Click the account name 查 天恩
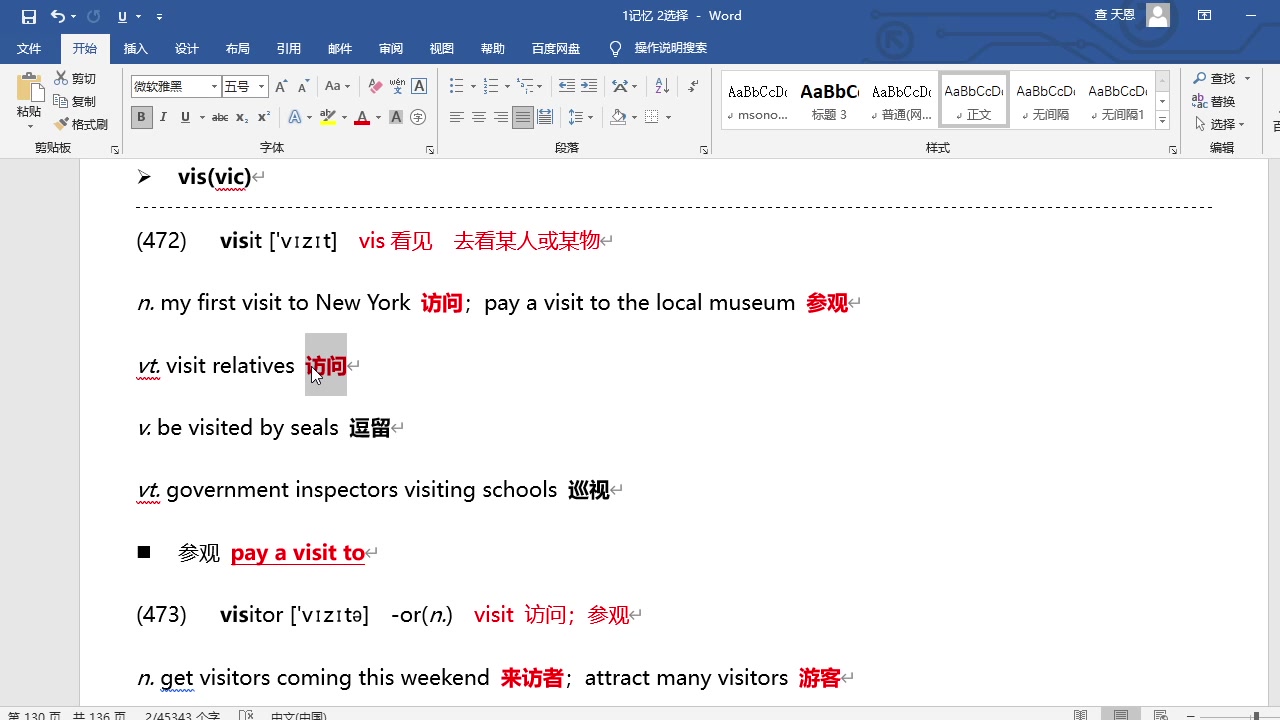 tap(1115, 16)
